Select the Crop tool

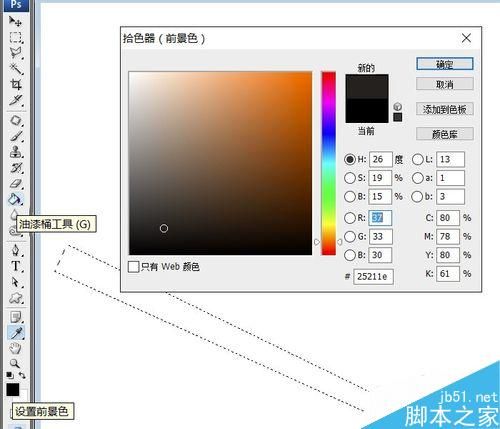pos(15,84)
